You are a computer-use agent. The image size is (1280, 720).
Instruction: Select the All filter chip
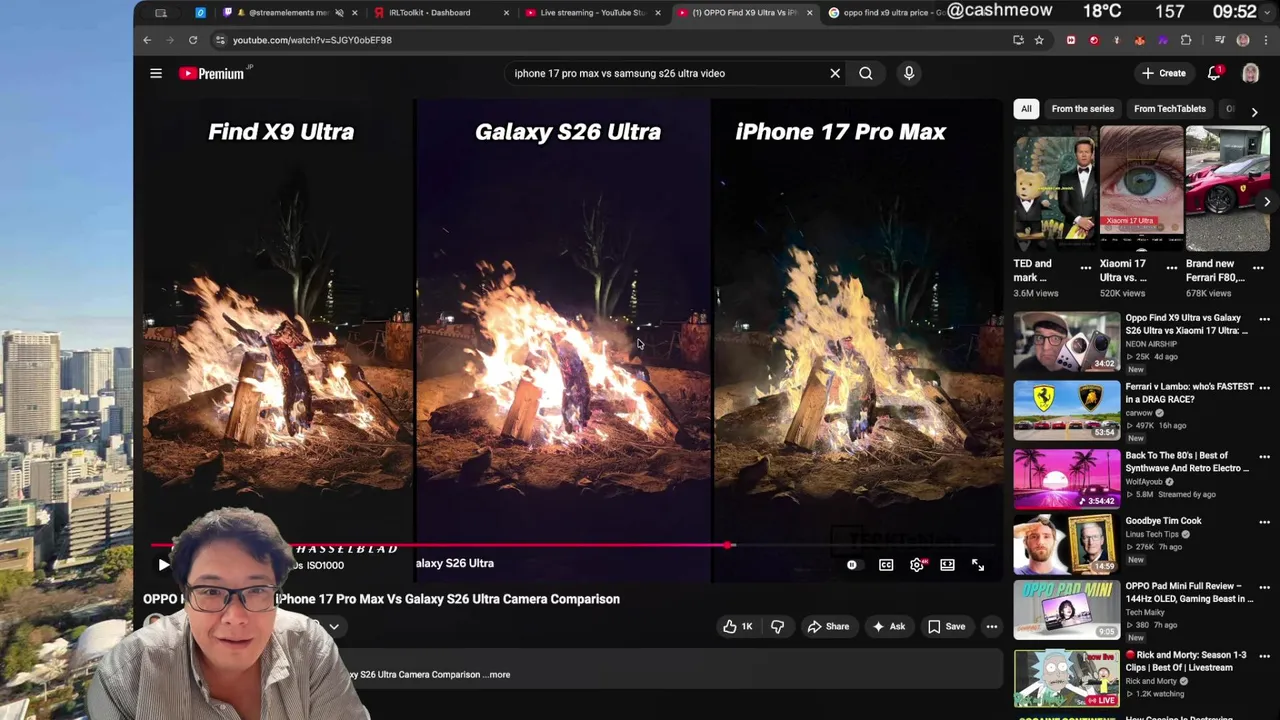(1026, 108)
